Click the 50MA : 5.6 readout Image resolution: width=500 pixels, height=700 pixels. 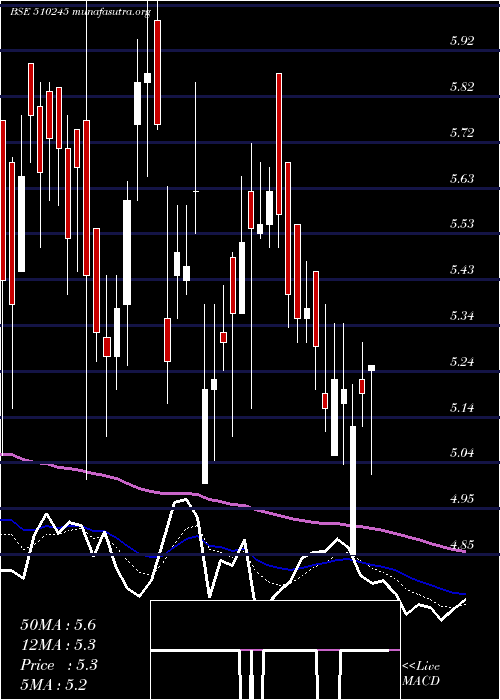[58, 625]
